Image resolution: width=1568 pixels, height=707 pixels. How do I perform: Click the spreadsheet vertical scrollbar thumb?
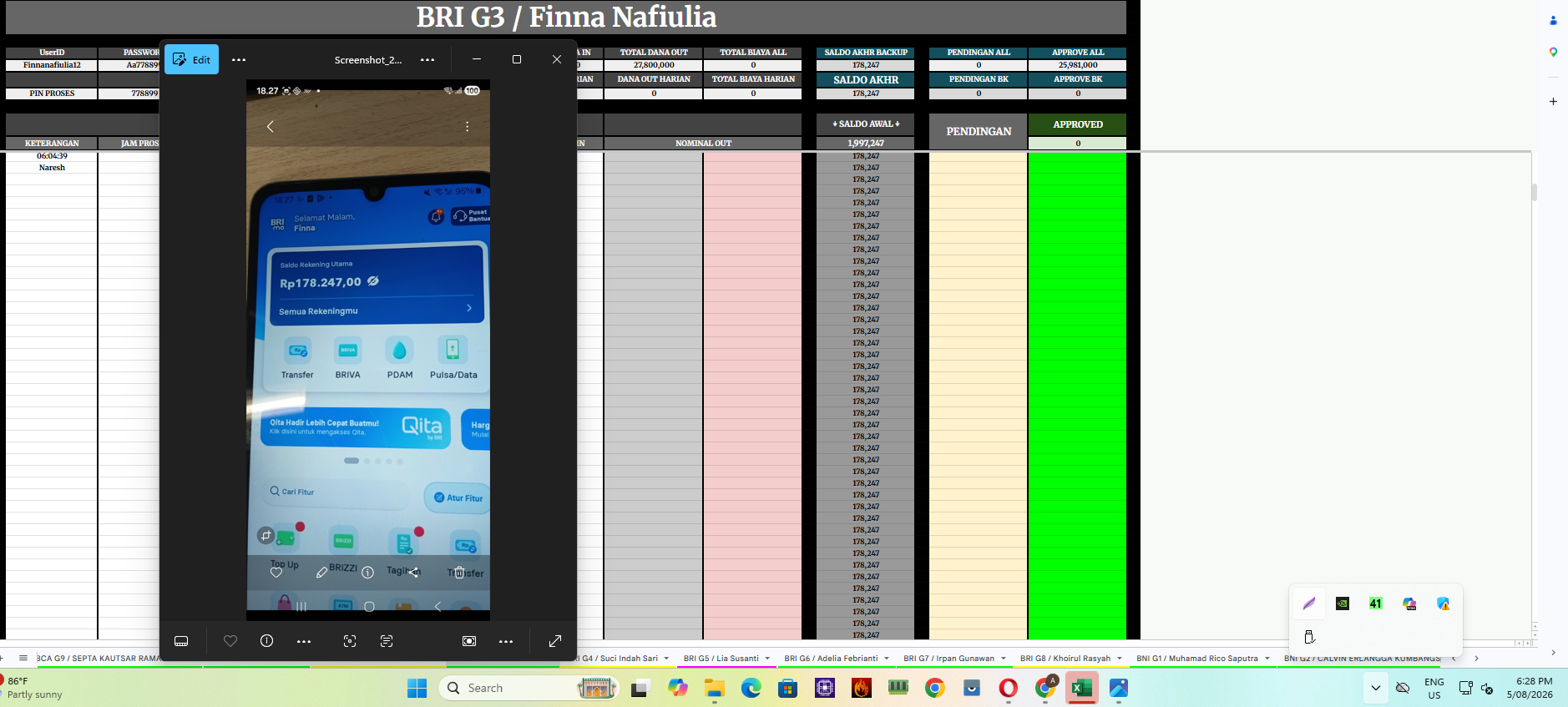(1534, 192)
